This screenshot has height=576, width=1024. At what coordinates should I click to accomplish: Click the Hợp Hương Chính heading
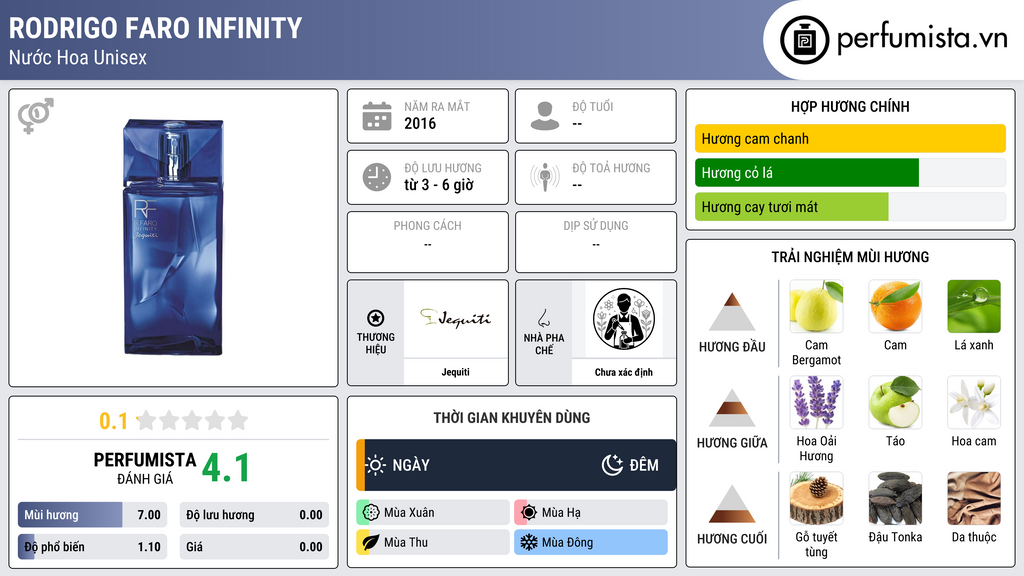pyautogui.click(x=850, y=106)
